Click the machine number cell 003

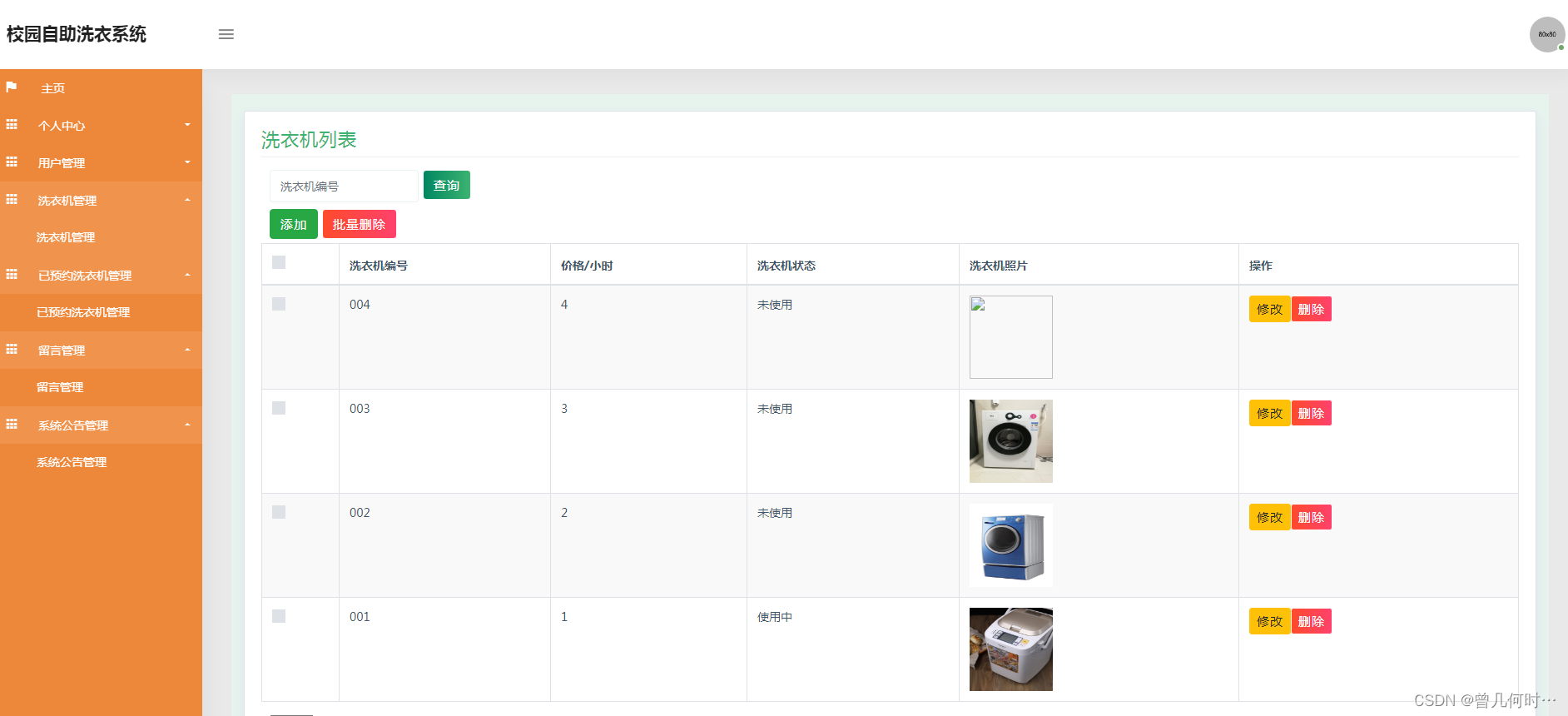[360, 409]
